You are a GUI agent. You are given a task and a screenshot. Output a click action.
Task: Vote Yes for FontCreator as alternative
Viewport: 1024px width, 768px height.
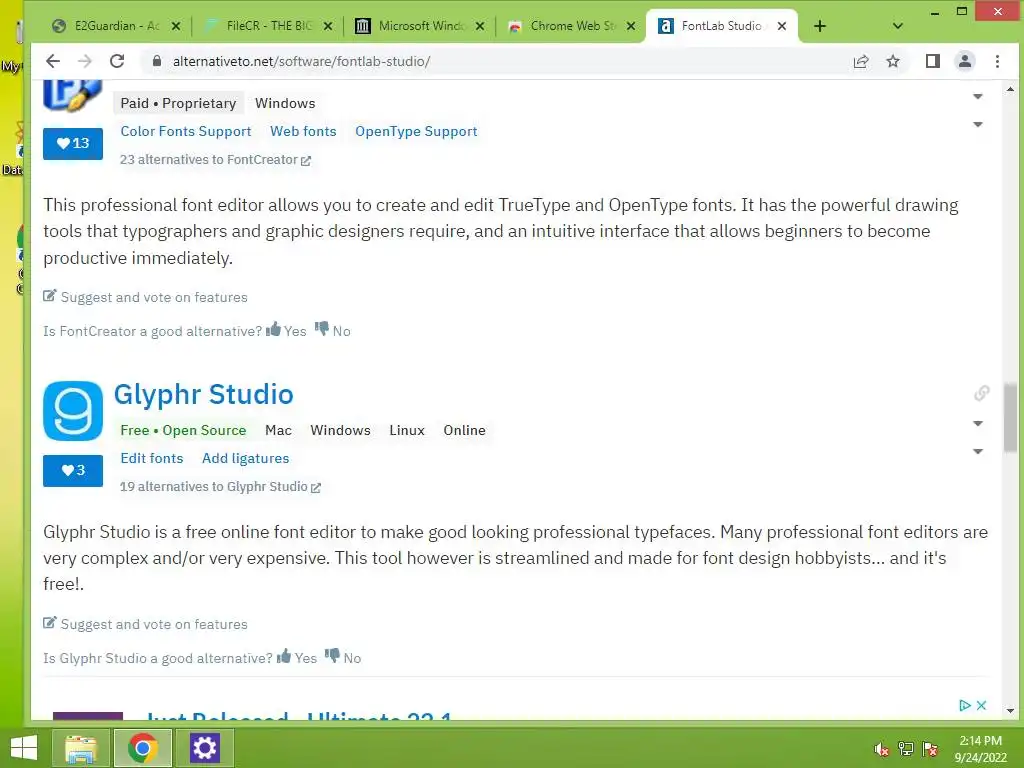click(286, 330)
